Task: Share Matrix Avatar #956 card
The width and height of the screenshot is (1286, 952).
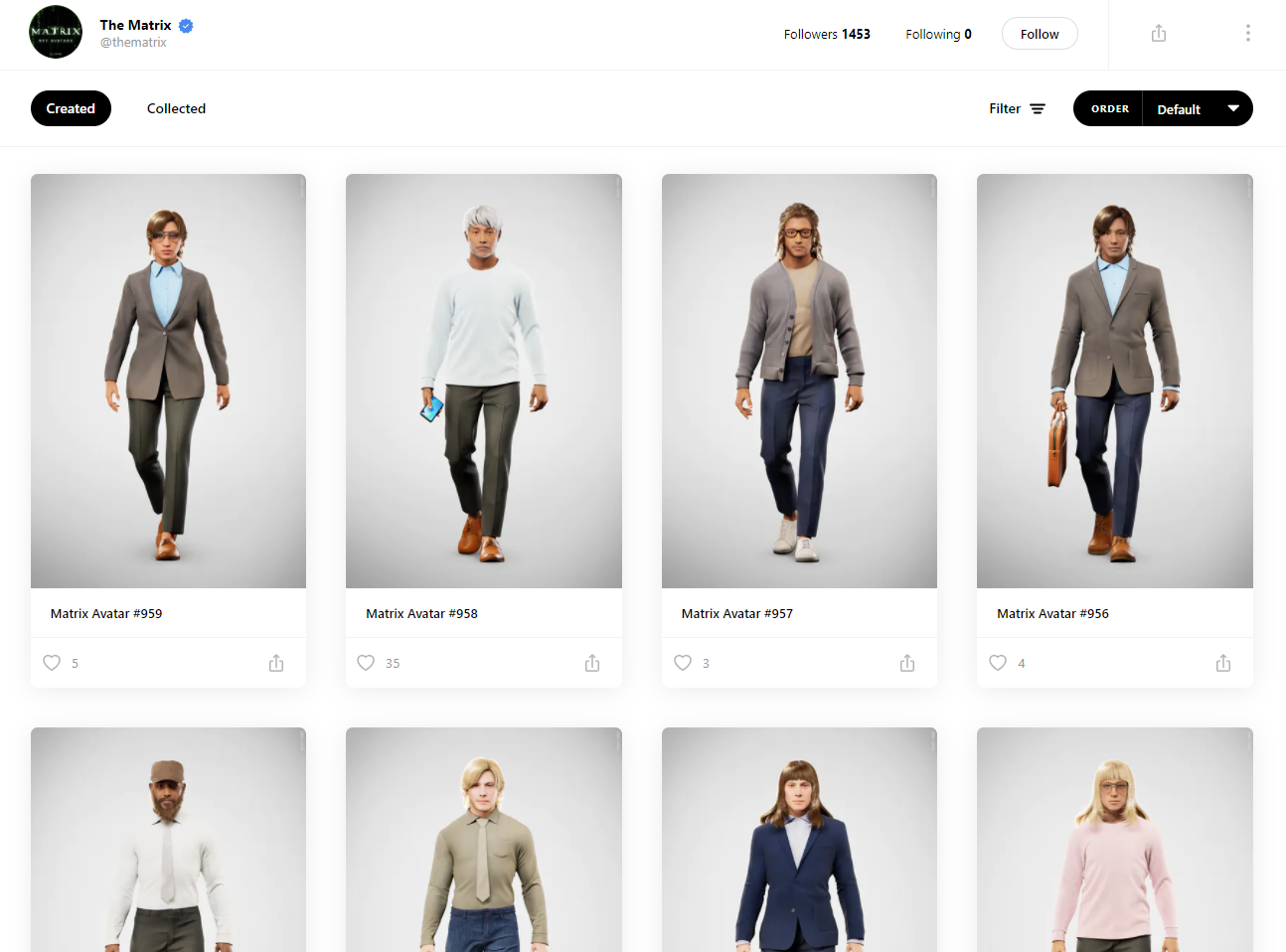Action: [1223, 663]
